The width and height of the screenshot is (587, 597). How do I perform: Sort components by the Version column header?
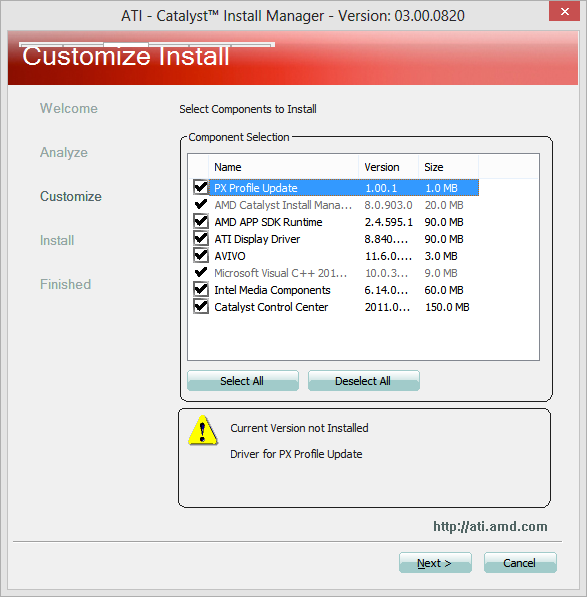click(388, 167)
